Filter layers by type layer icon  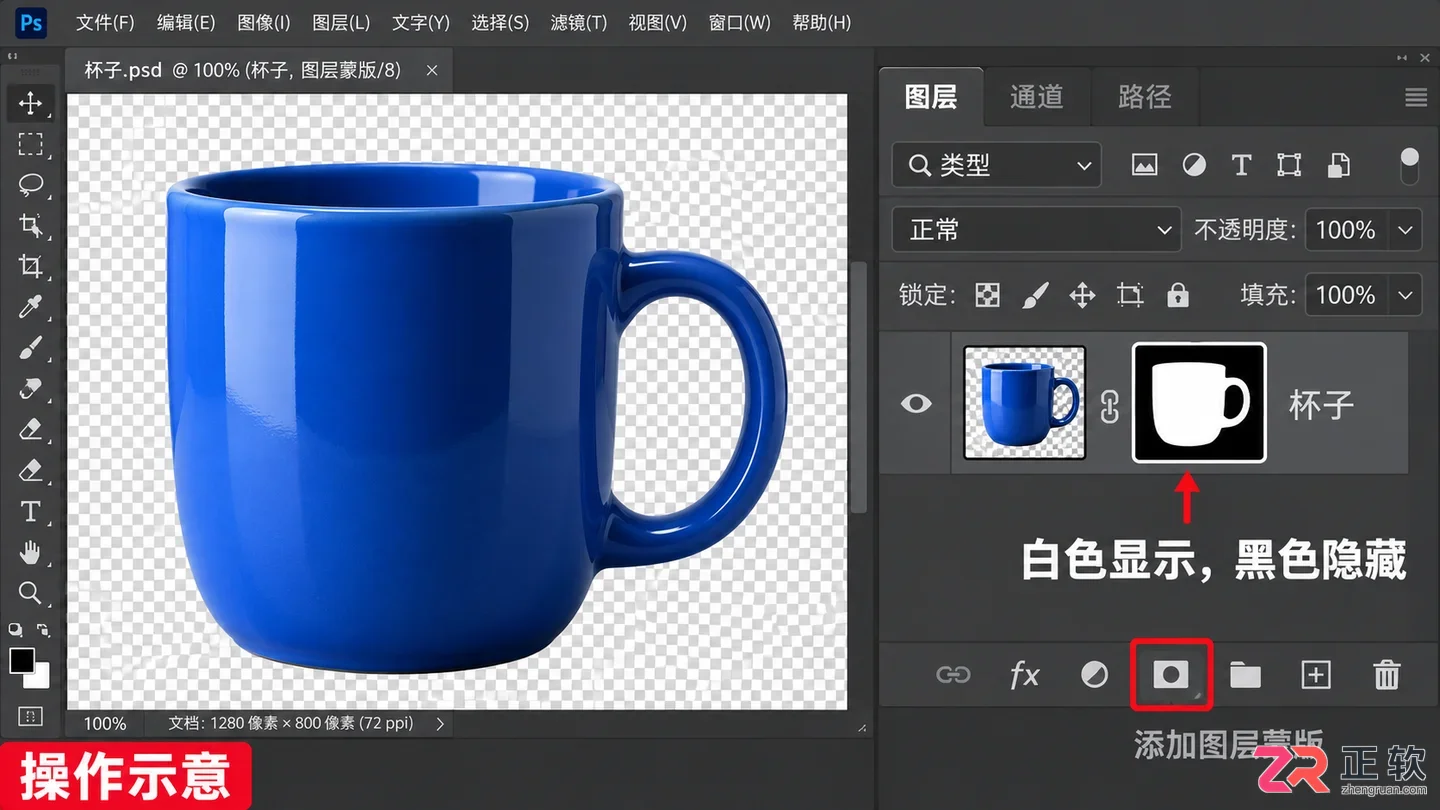coord(1241,165)
